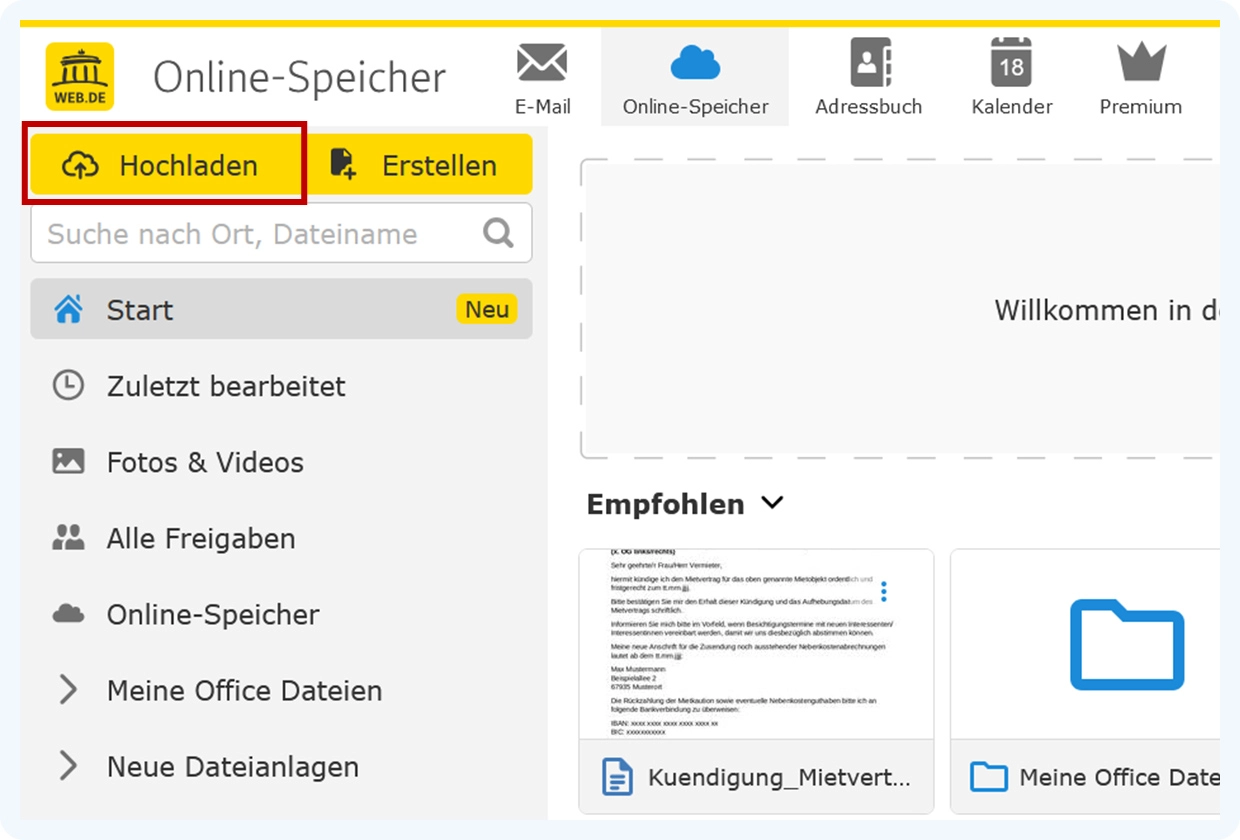
Task: Select the home icon beside Start
Action: (x=69, y=310)
